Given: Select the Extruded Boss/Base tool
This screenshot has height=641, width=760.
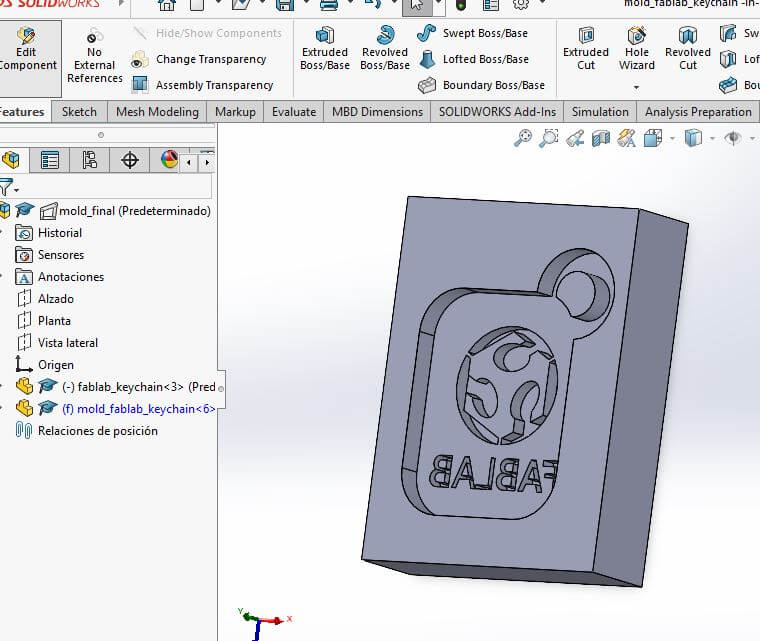Looking at the screenshot, I should [325, 49].
